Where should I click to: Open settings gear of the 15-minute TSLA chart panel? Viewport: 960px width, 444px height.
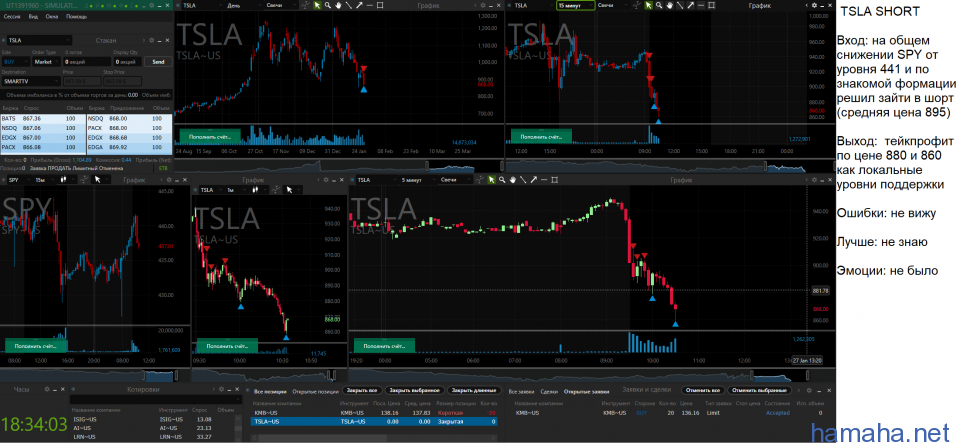[x=814, y=5]
